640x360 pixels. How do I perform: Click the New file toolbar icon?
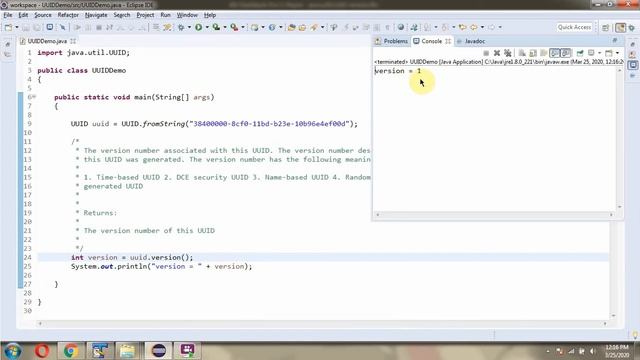pyautogui.click(x=8, y=27)
